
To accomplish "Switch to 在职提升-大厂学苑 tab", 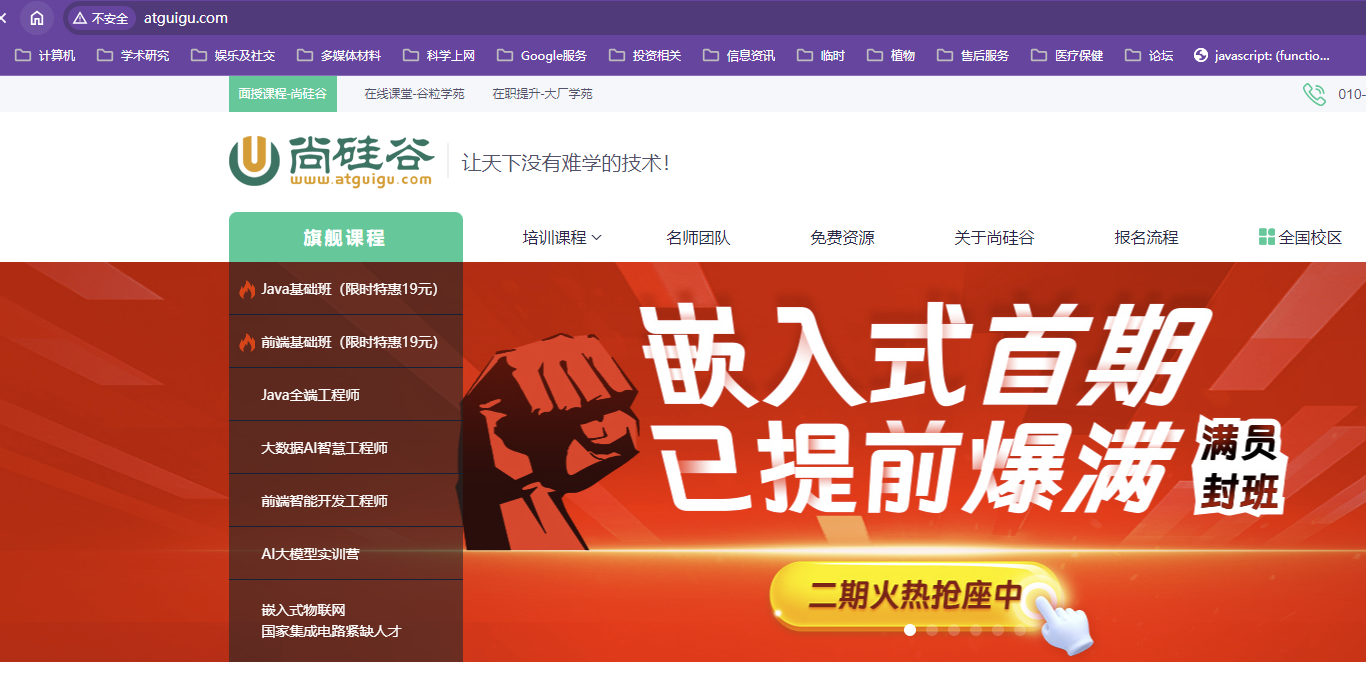I will tap(542, 93).
